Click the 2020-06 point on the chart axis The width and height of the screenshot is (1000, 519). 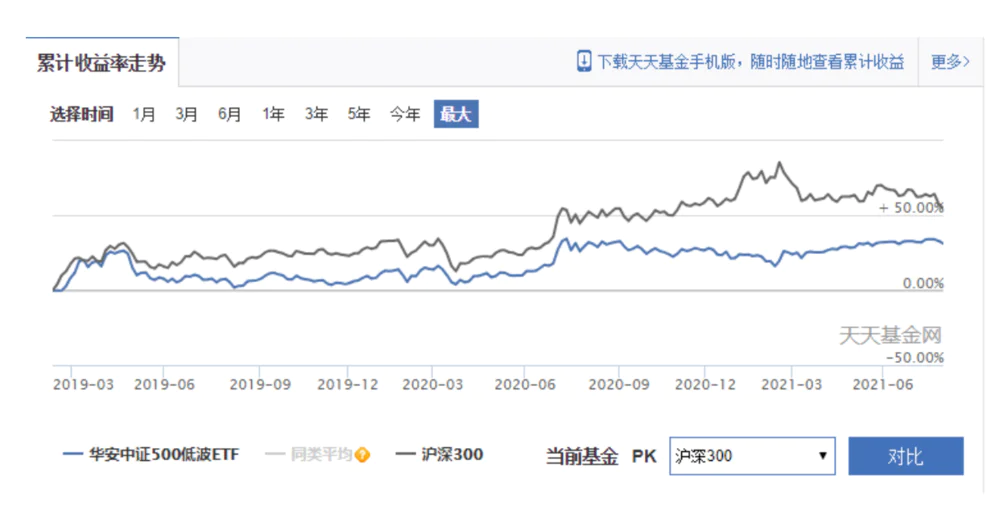click(525, 384)
